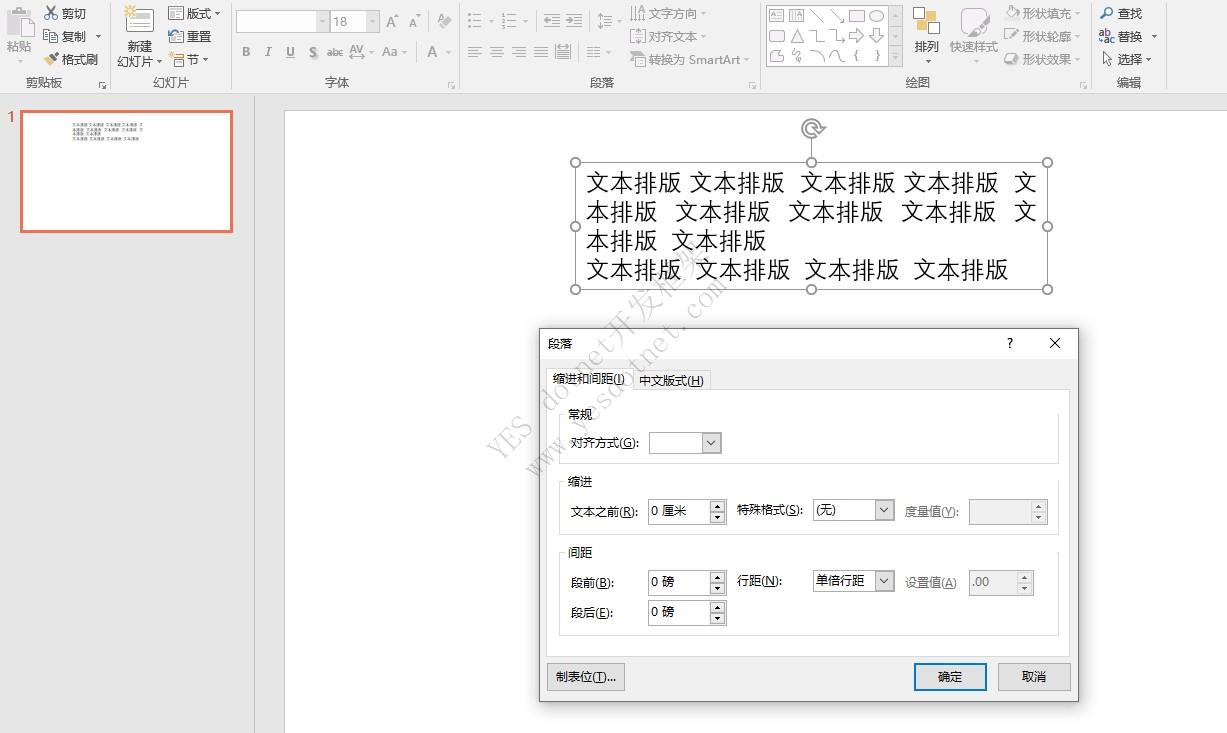This screenshot has width=1227, height=733.
Task: Apply strikethrough abc formatting
Action: click(335, 52)
